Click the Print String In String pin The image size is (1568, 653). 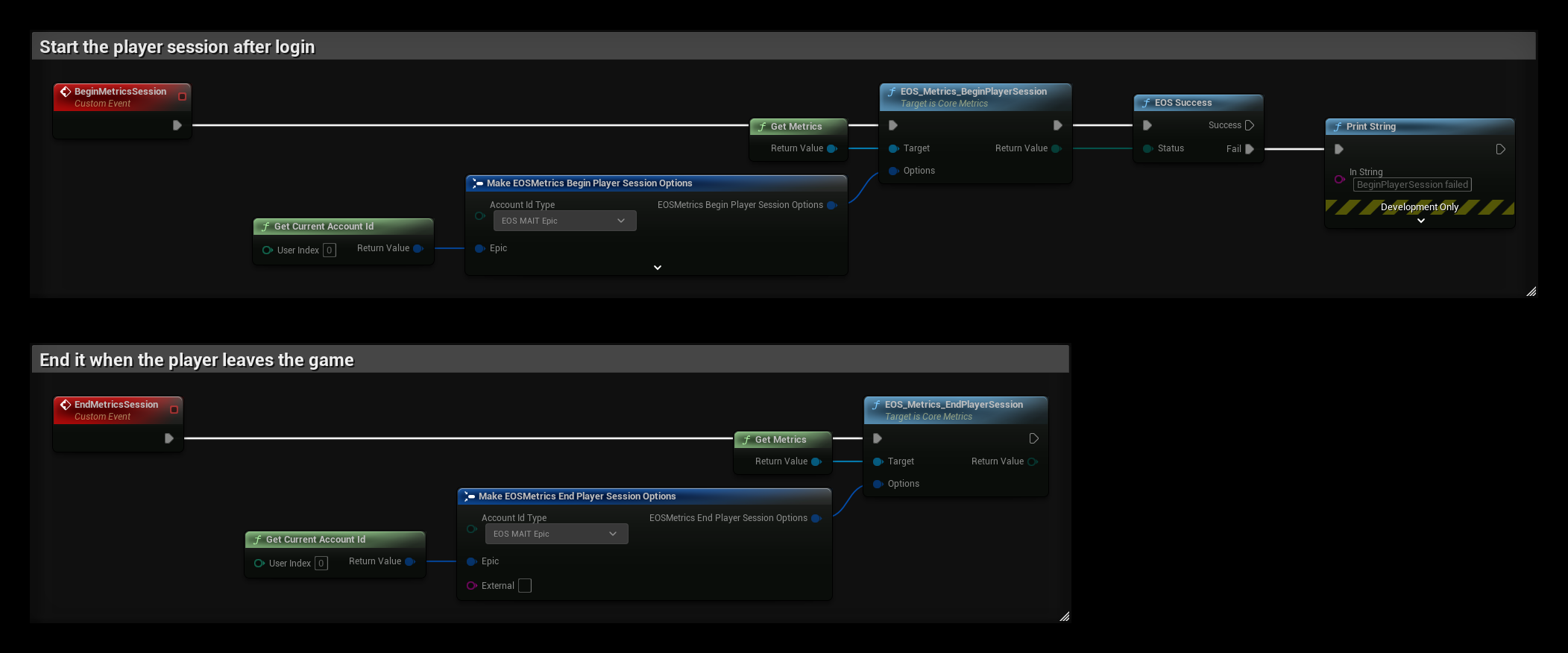tap(1339, 179)
